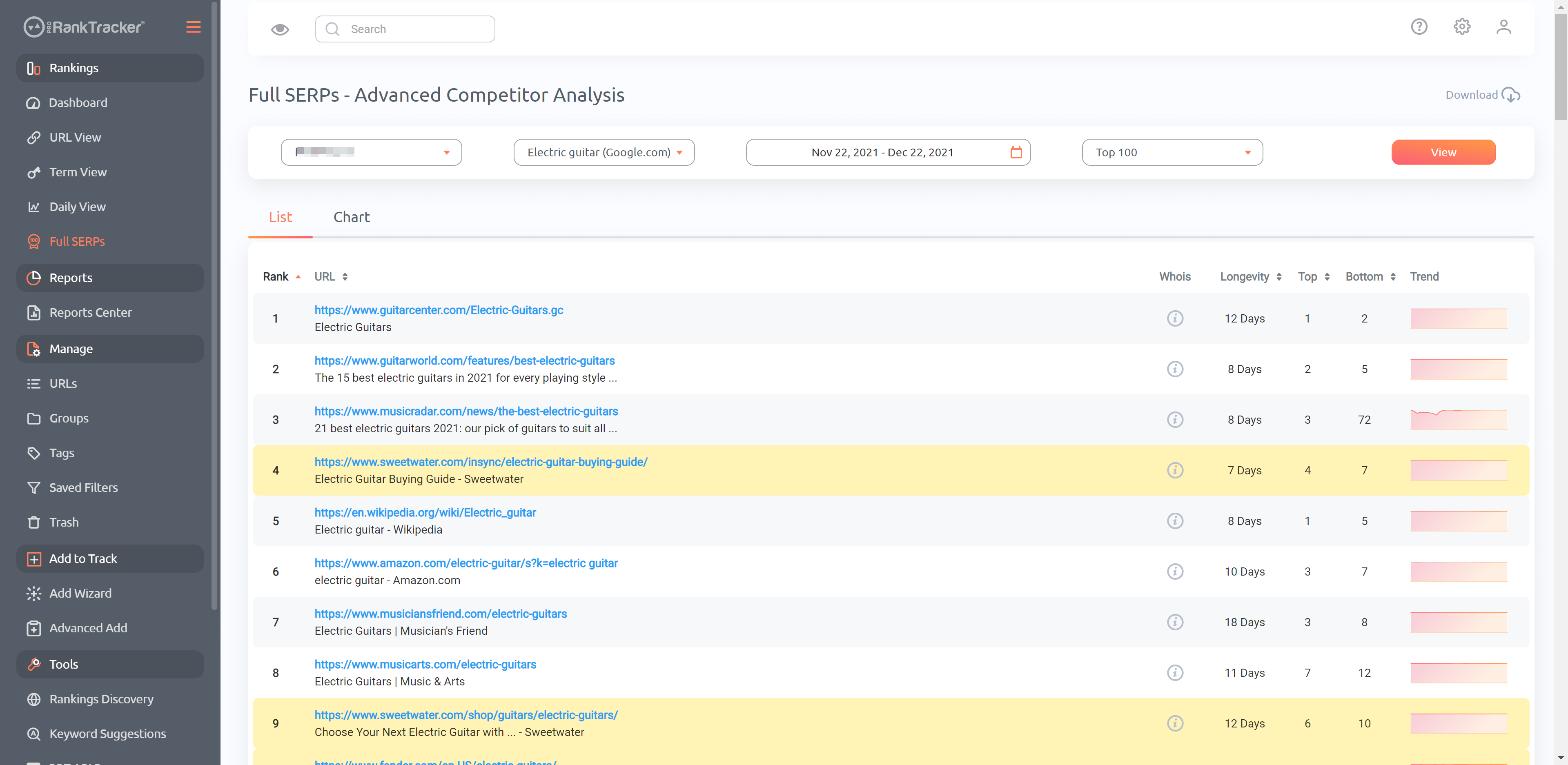Select the List tab
The height and width of the screenshot is (765, 1568).
tap(281, 217)
